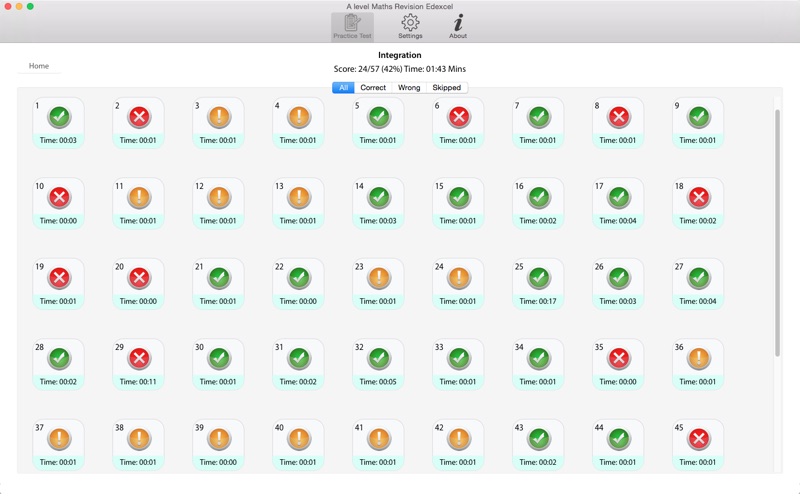Viewport: 800px width, 500px height.
Task: Open question 8 wrong answer tile
Action: [618, 123]
